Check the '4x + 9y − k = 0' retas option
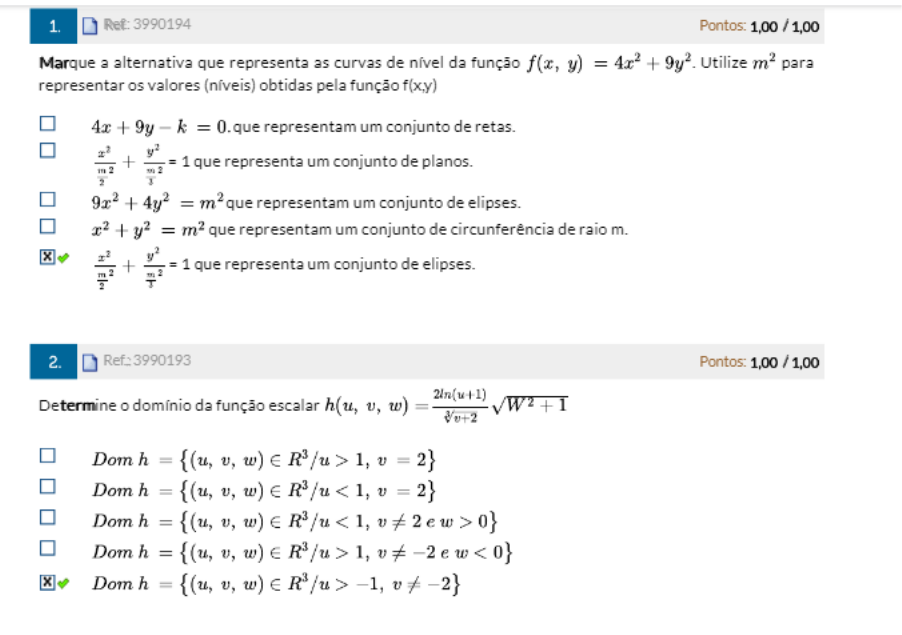 click(x=47, y=125)
